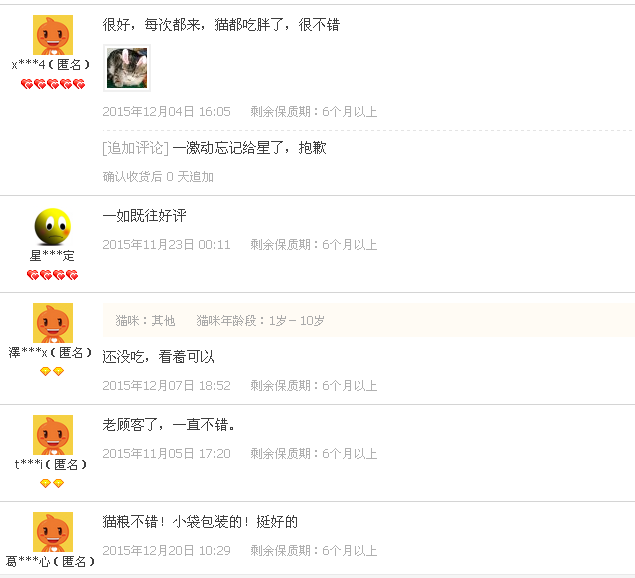Click review text 一如既往好评

[x=145, y=215]
